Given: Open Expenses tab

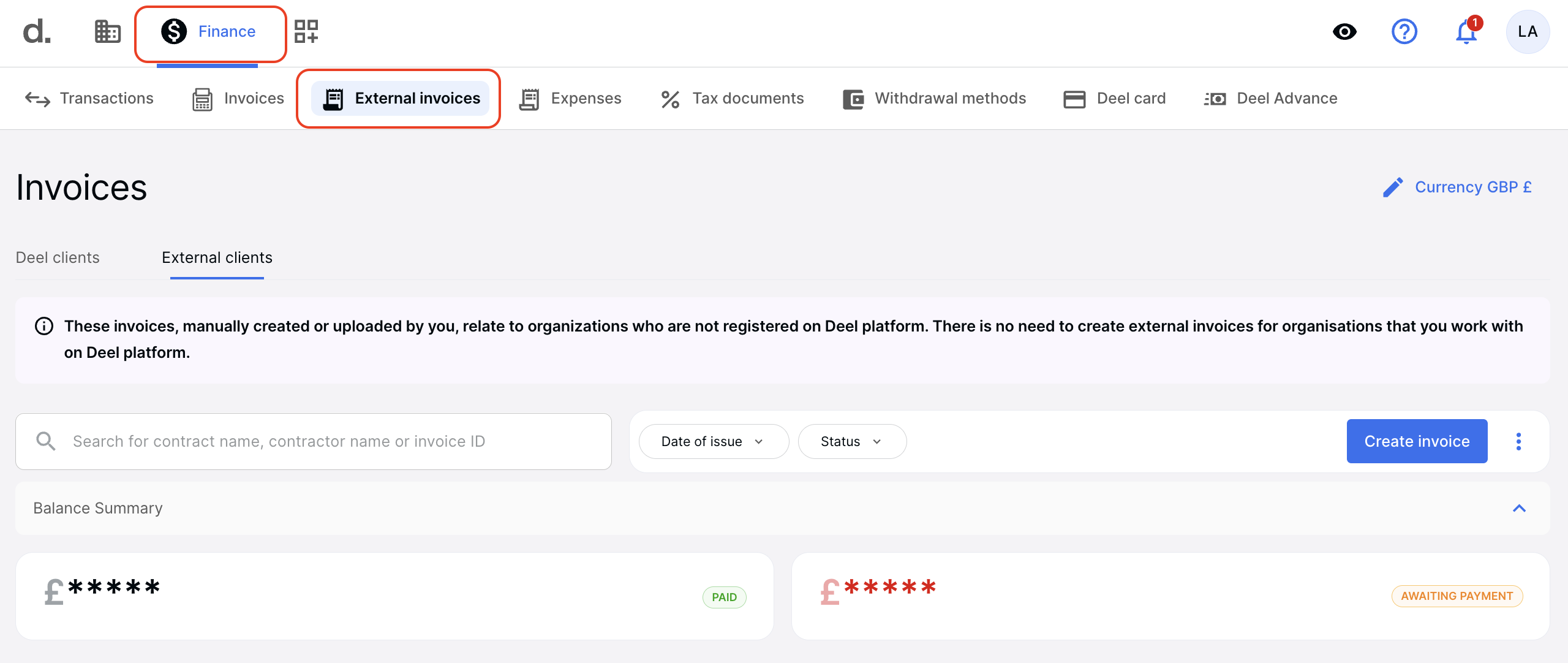Looking at the screenshot, I should point(570,98).
